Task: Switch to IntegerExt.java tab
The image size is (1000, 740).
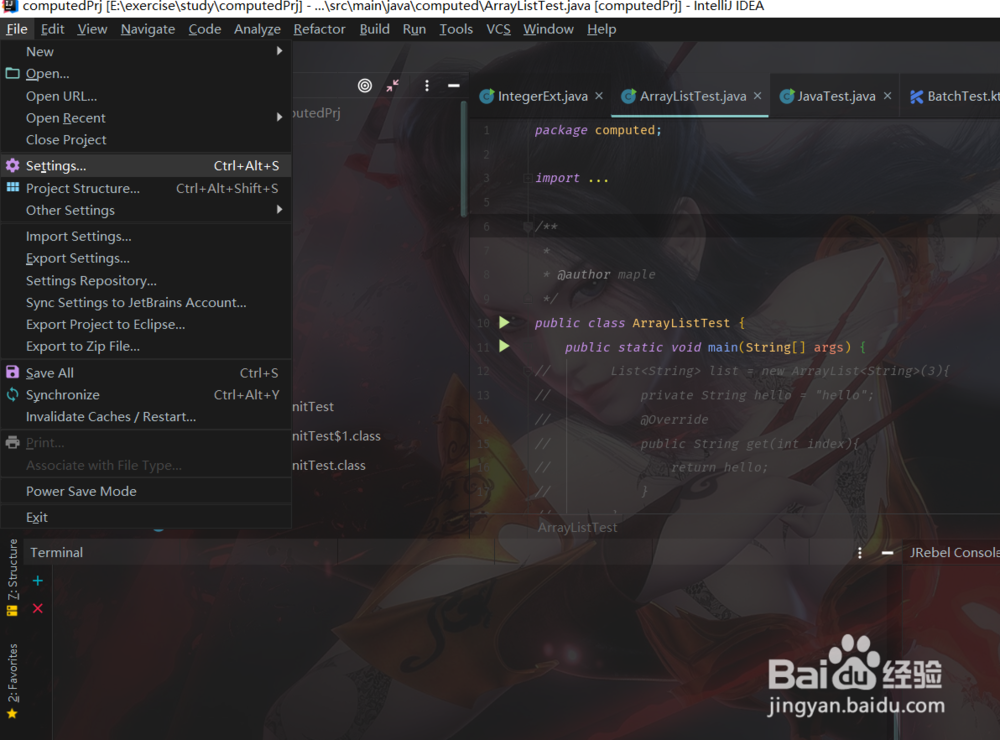Action: click(x=542, y=96)
